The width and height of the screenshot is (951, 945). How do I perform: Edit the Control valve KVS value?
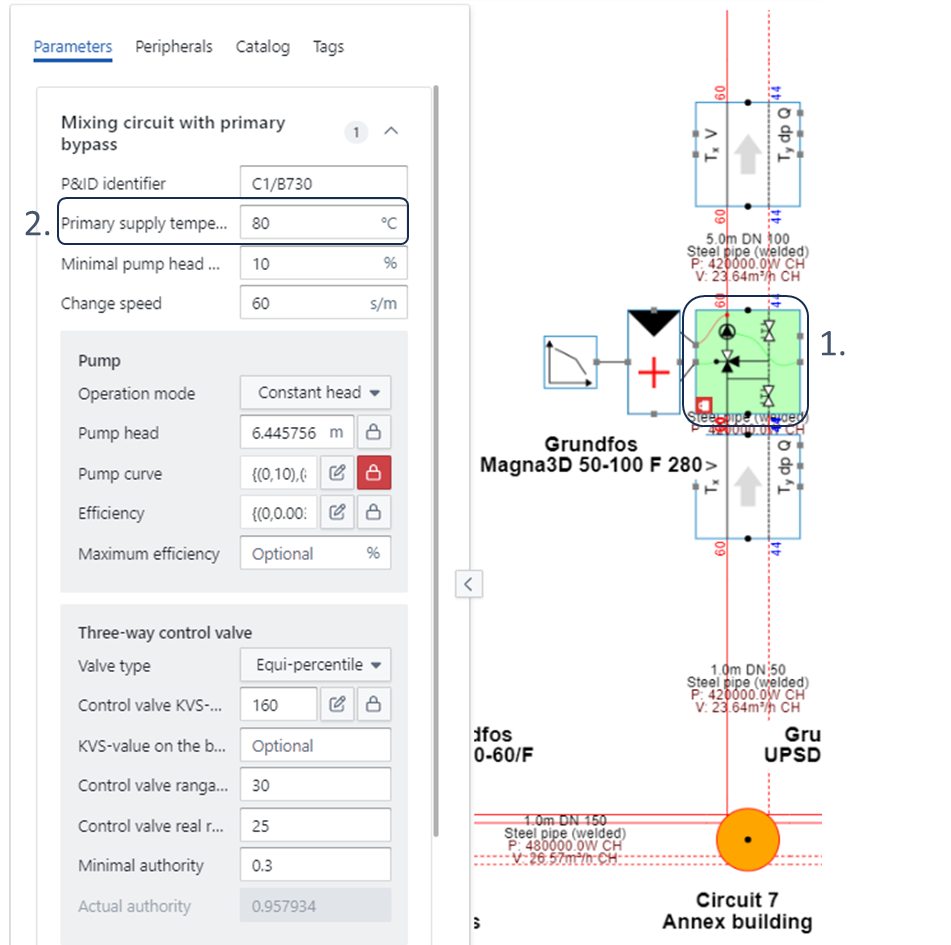click(x=338, y=705)
